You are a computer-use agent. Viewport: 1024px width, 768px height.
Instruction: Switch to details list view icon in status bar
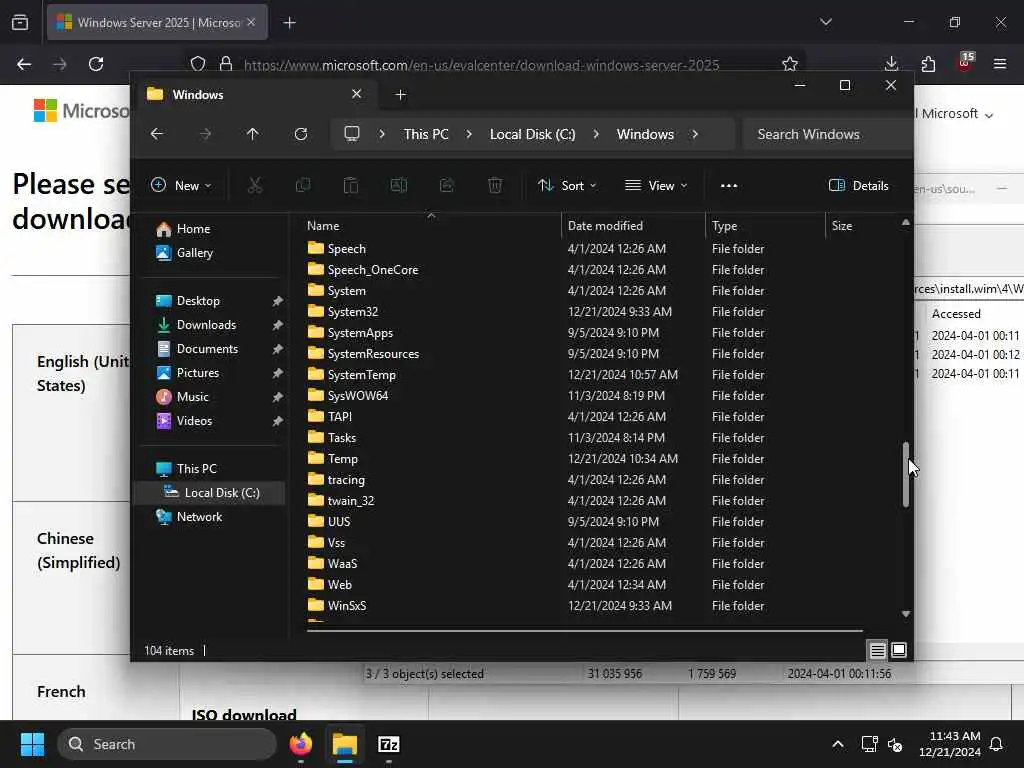(877, 650)
